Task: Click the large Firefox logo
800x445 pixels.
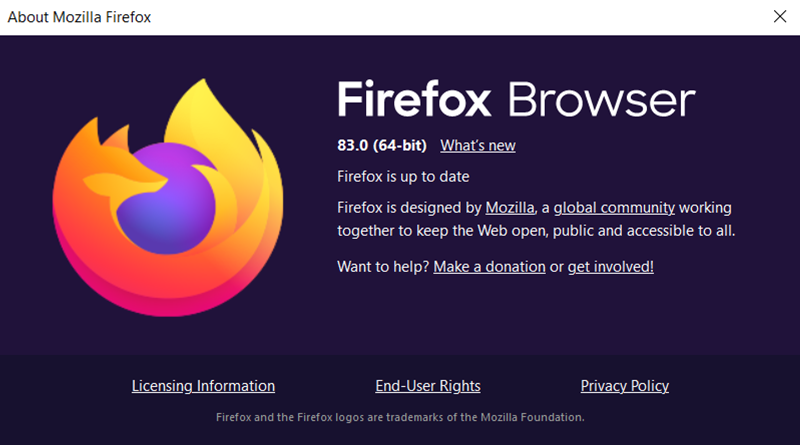Action: click(x=168, y=197)
